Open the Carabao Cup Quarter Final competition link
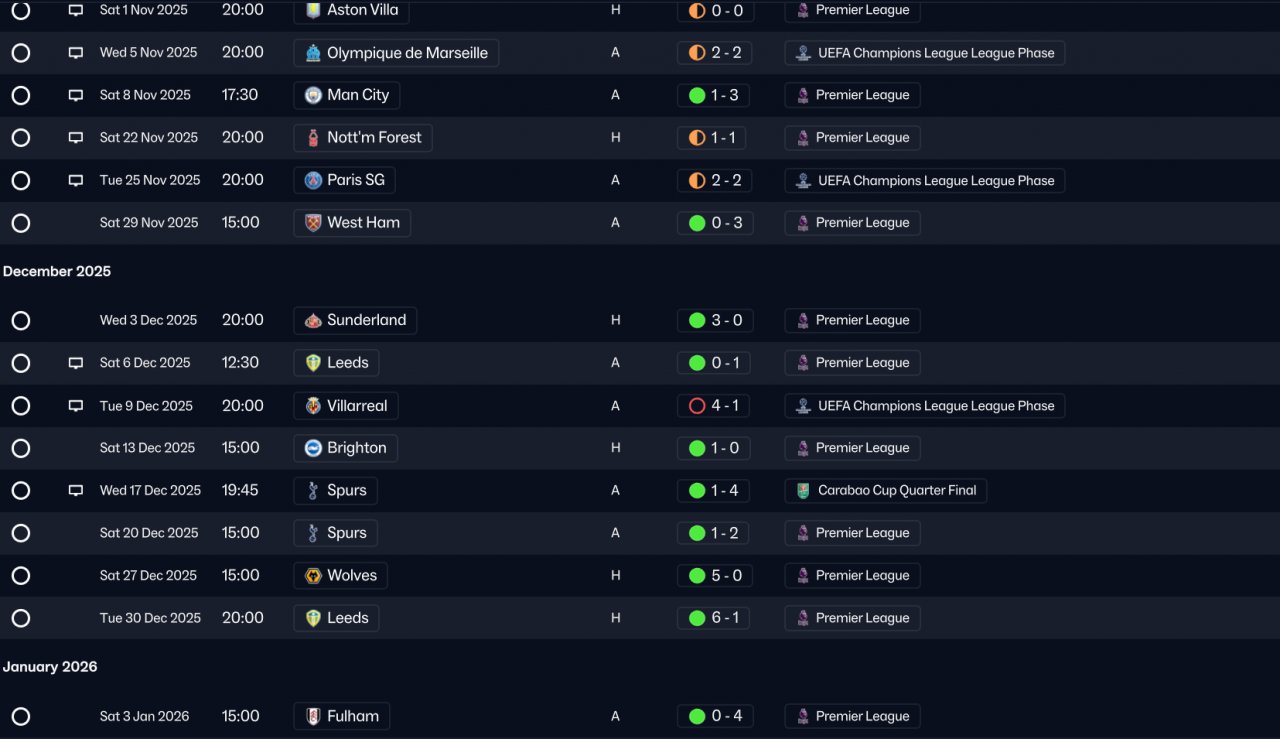1280x739 pixels. coord(886,491)
